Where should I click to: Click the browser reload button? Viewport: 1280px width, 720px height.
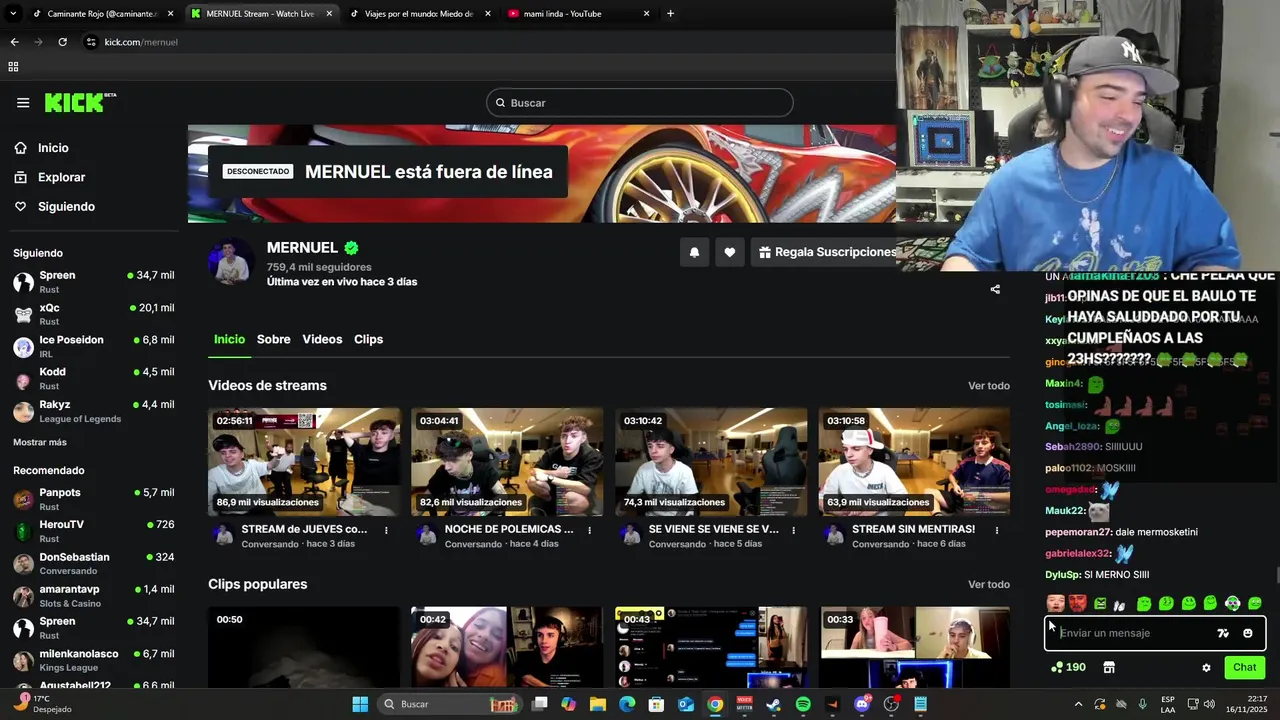tap(62, 42)
